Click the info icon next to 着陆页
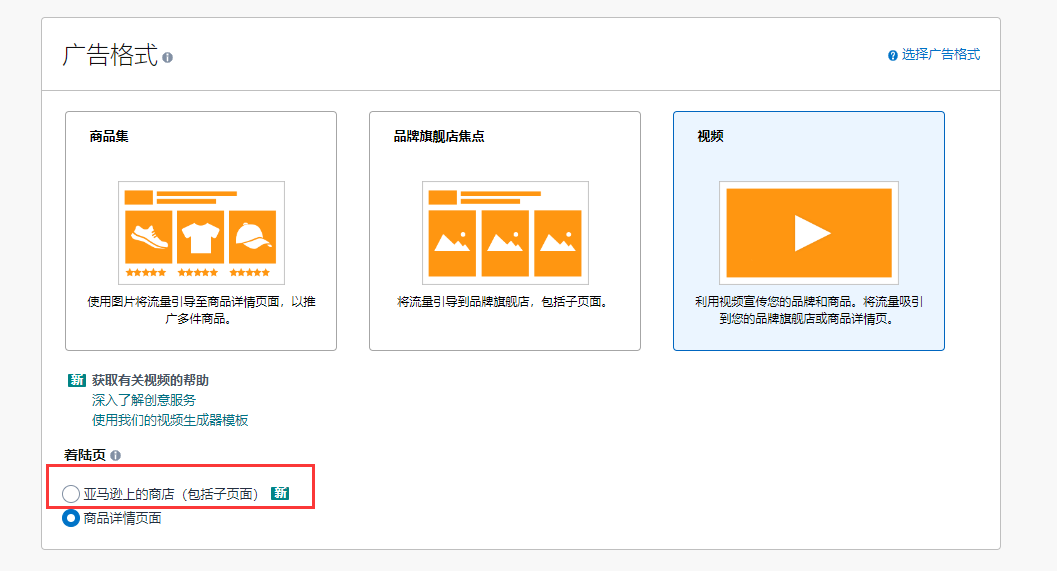The height and width of the screenshot is (571, 1057). coord(115,456)
